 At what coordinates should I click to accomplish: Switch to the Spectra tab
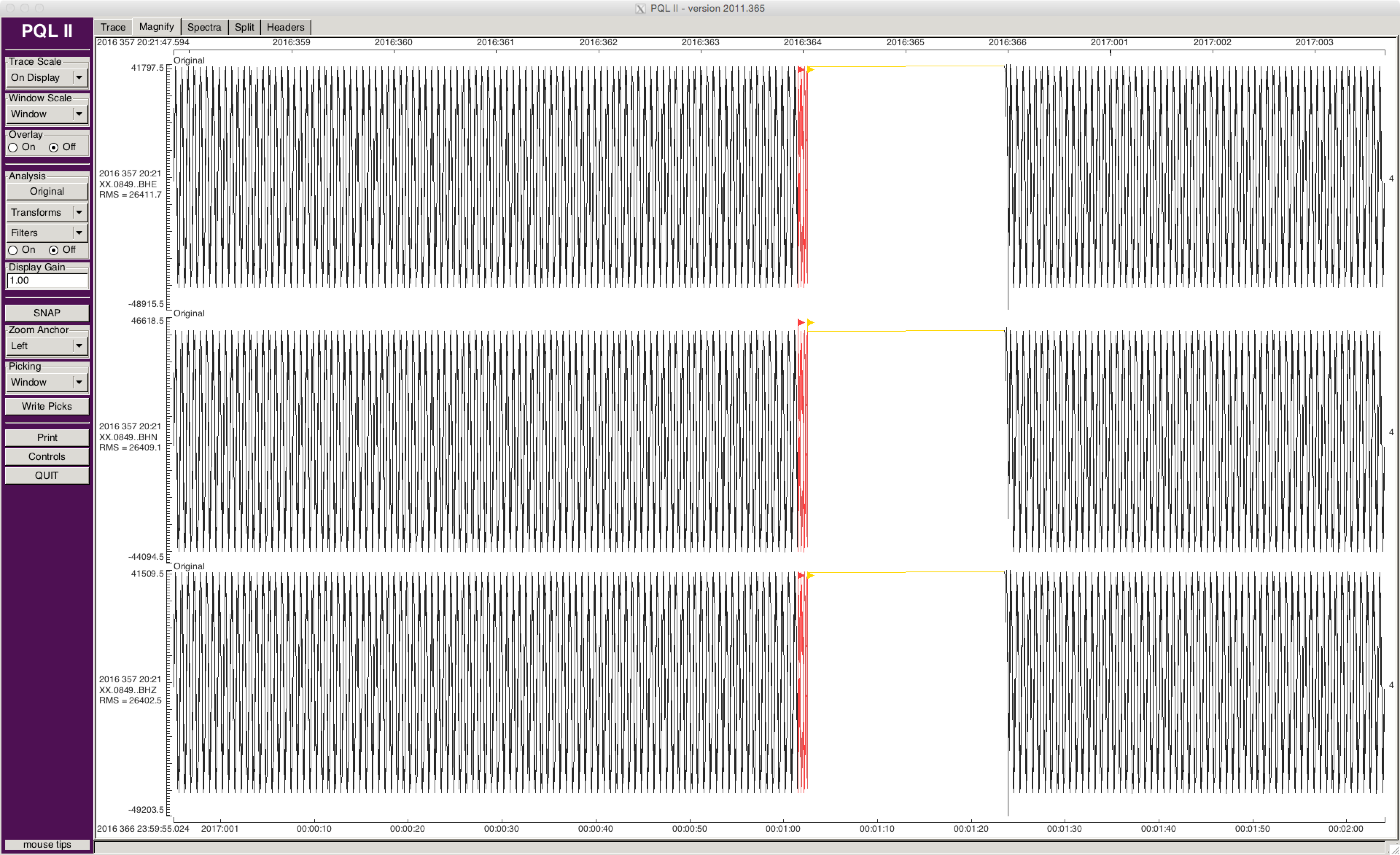204,27
